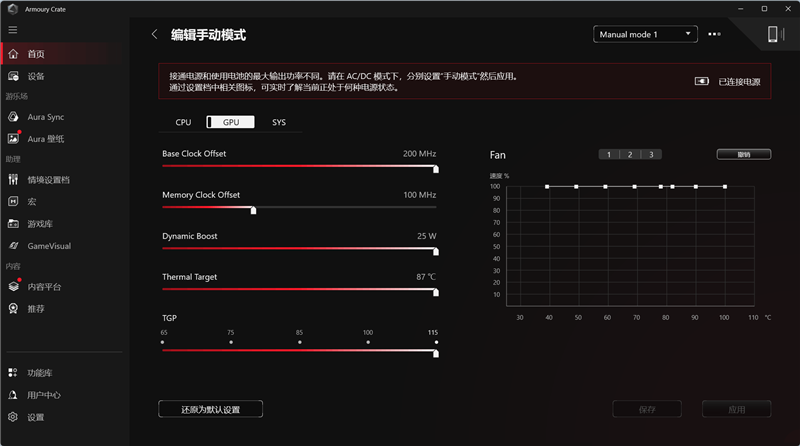
Task: Open the hamburger navigation menu
Action: point(13,30)
